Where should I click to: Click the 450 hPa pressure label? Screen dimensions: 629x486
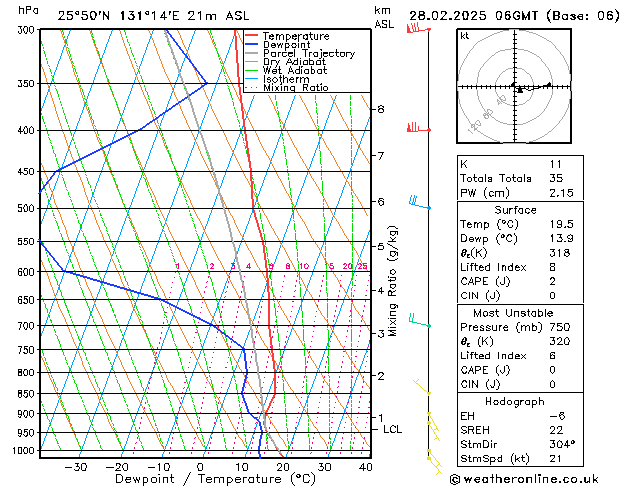click(x=28, y=172)
